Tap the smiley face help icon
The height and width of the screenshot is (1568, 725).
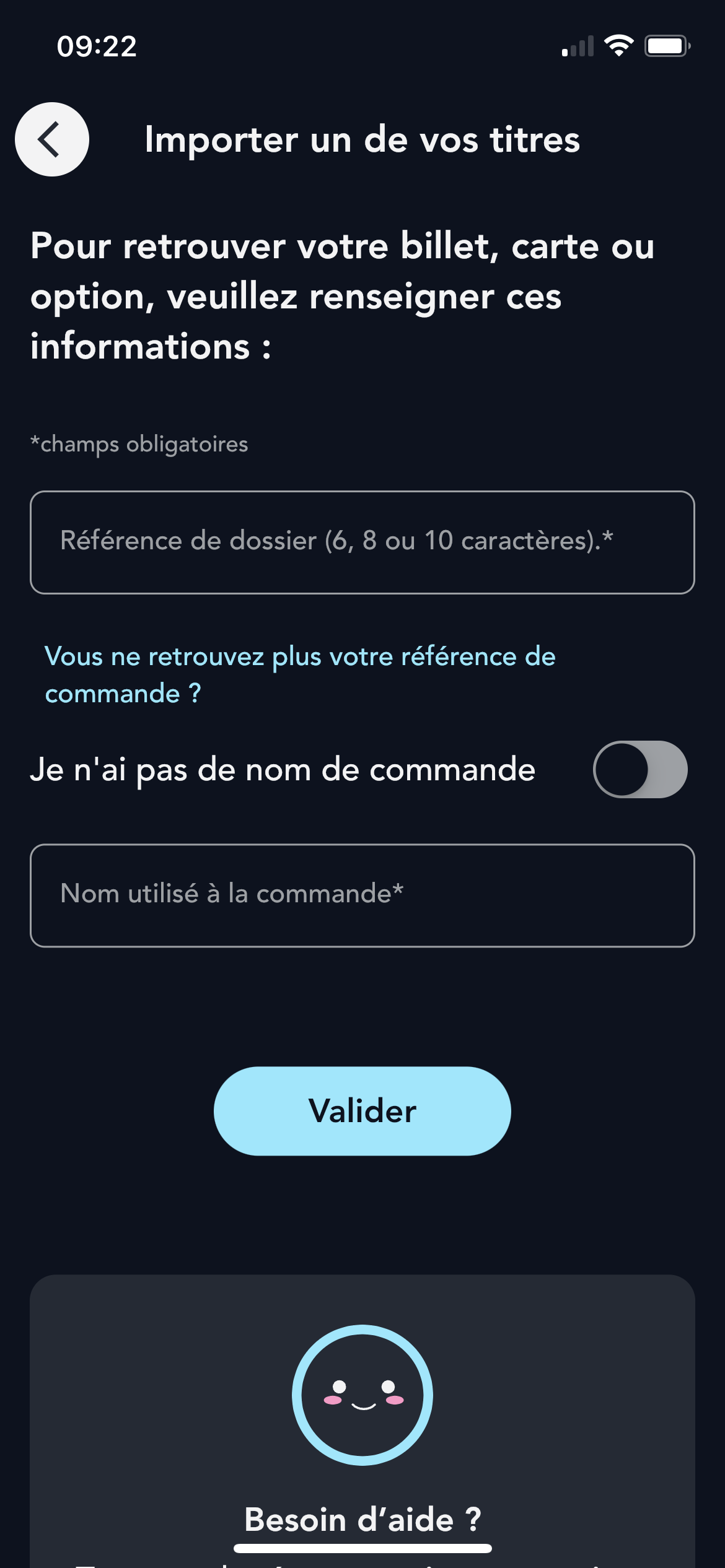[x=362, y=1395]
